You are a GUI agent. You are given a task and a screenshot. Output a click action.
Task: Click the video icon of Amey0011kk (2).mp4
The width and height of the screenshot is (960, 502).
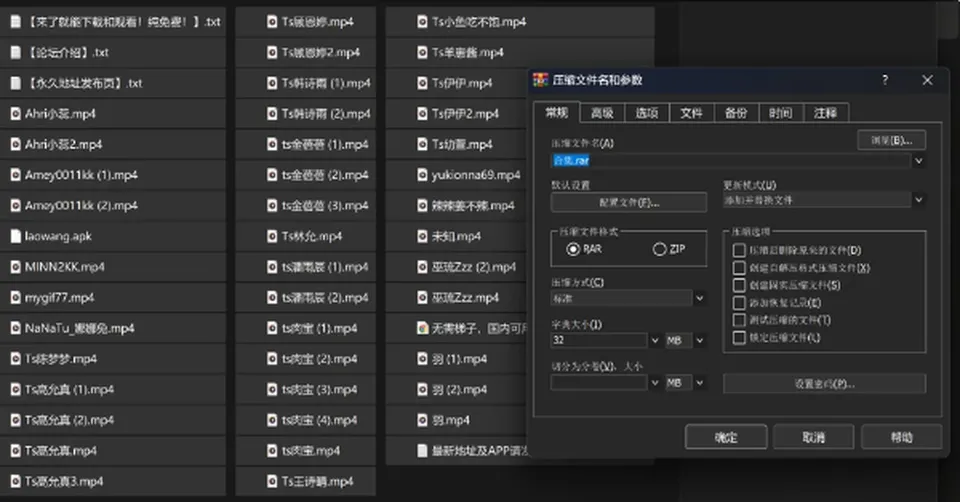tap(16, 206)
